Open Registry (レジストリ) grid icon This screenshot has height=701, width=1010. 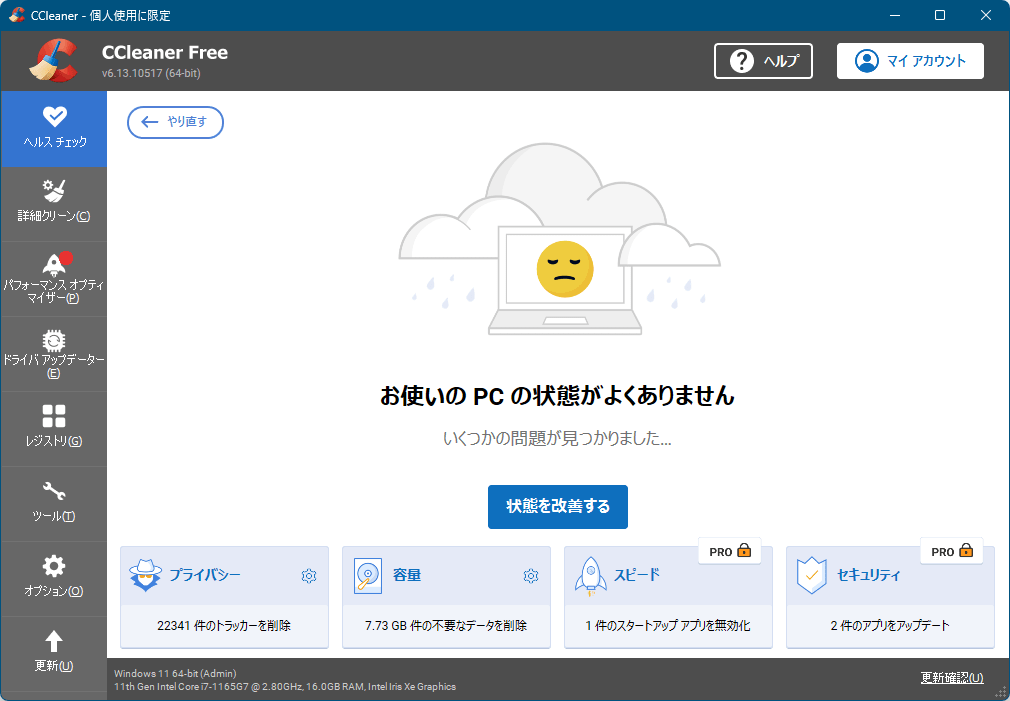click(54, 416)
